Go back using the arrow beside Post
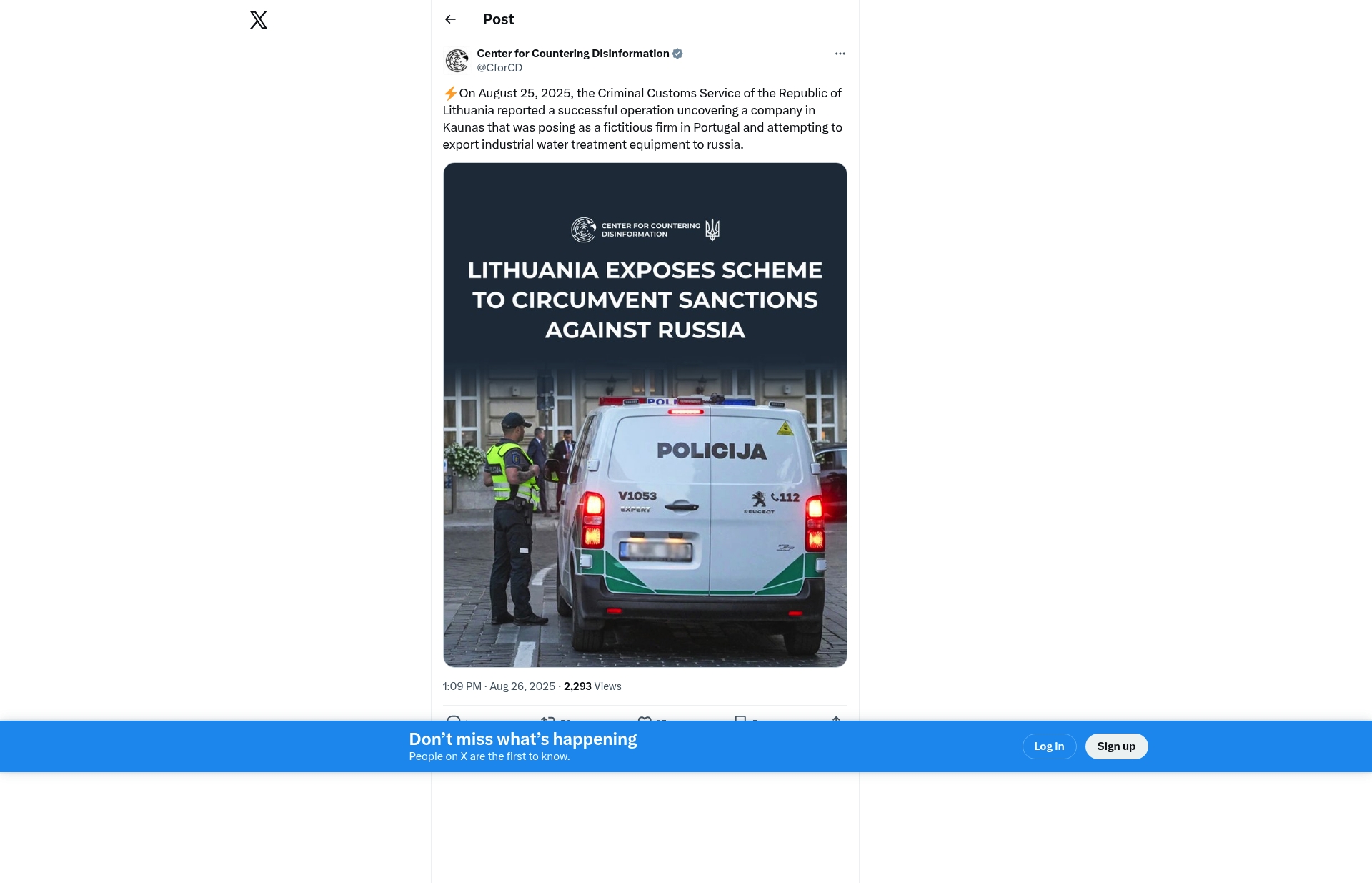Screen dimensions: 1372x883 click(450, 19)
